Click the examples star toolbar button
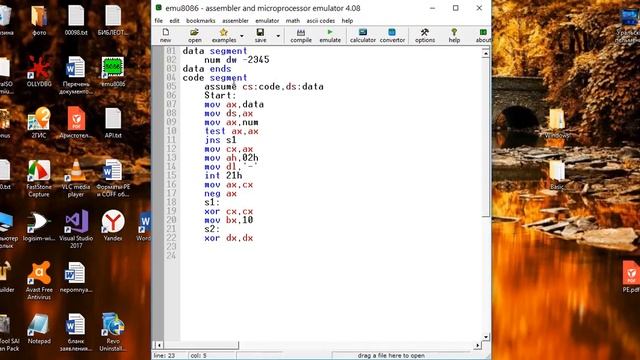The height and width of the screenshot is (360, 640). tap(224, 36)
